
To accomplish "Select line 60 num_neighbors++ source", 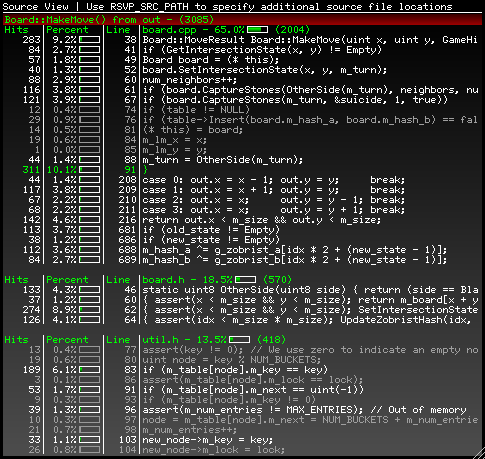I will [190, 80].
